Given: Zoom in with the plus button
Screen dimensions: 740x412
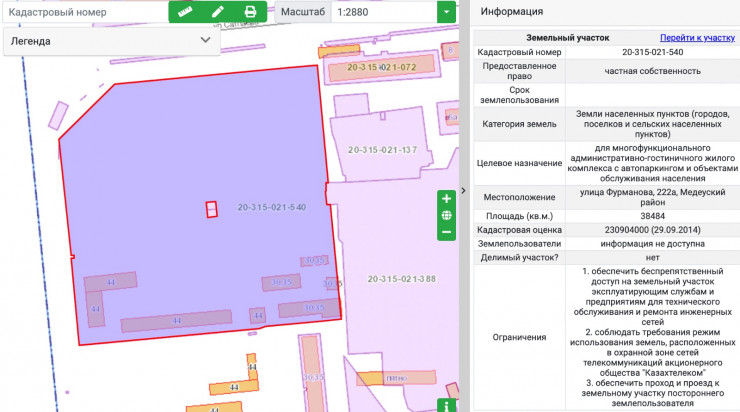Looking at the screenshot, I should (x=446, y=198).
